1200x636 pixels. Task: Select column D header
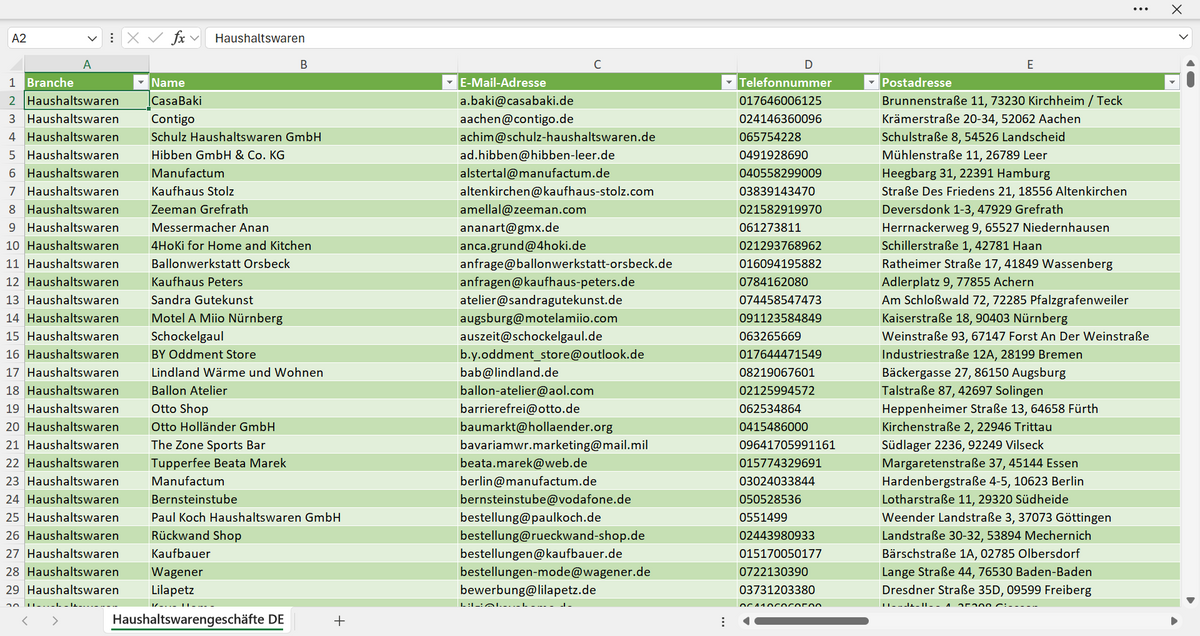pos(808,64)
